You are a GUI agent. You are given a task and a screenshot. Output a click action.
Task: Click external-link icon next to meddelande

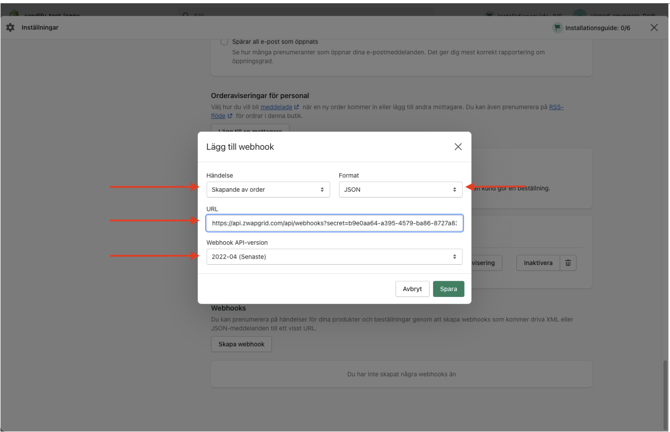297,107
